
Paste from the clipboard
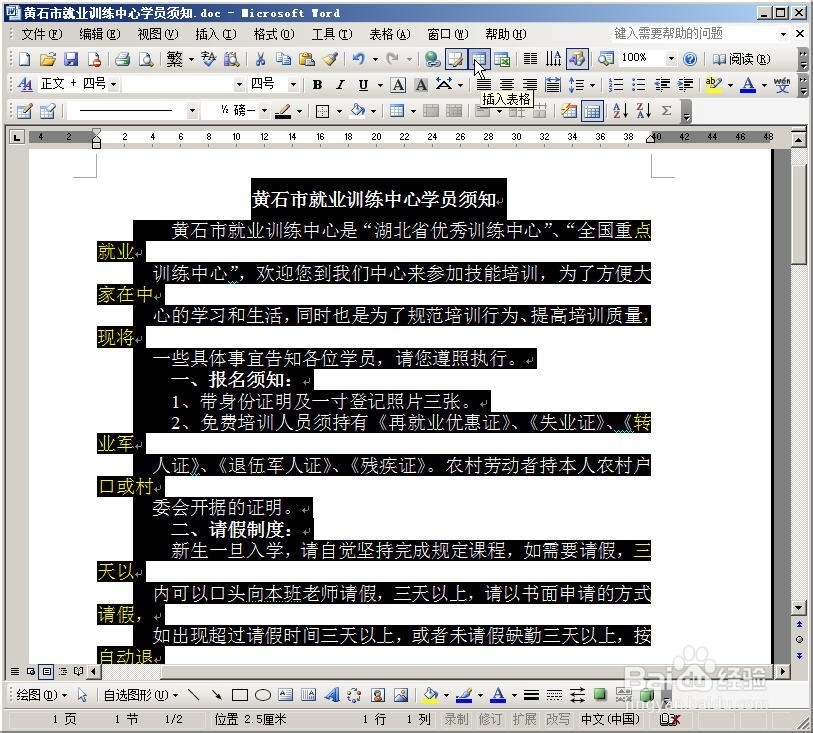coord(307,59)
